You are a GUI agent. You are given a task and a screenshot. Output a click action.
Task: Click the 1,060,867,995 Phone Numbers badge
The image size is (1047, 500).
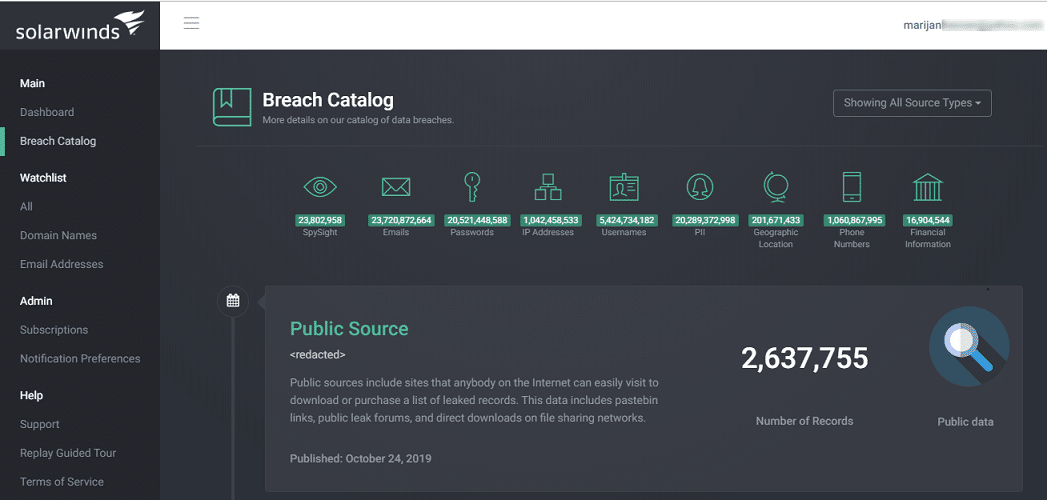click(854, 220)
